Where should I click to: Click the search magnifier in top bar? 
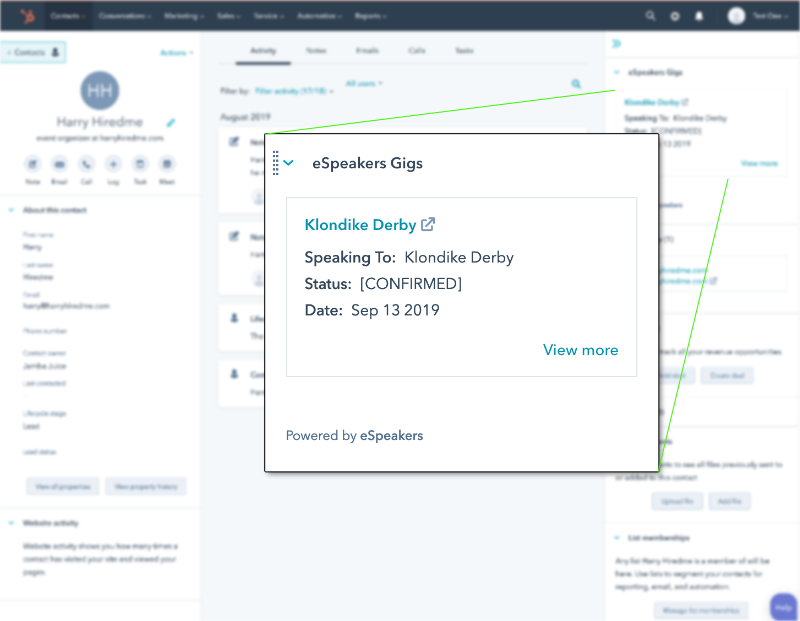click(x=650, y=16)
